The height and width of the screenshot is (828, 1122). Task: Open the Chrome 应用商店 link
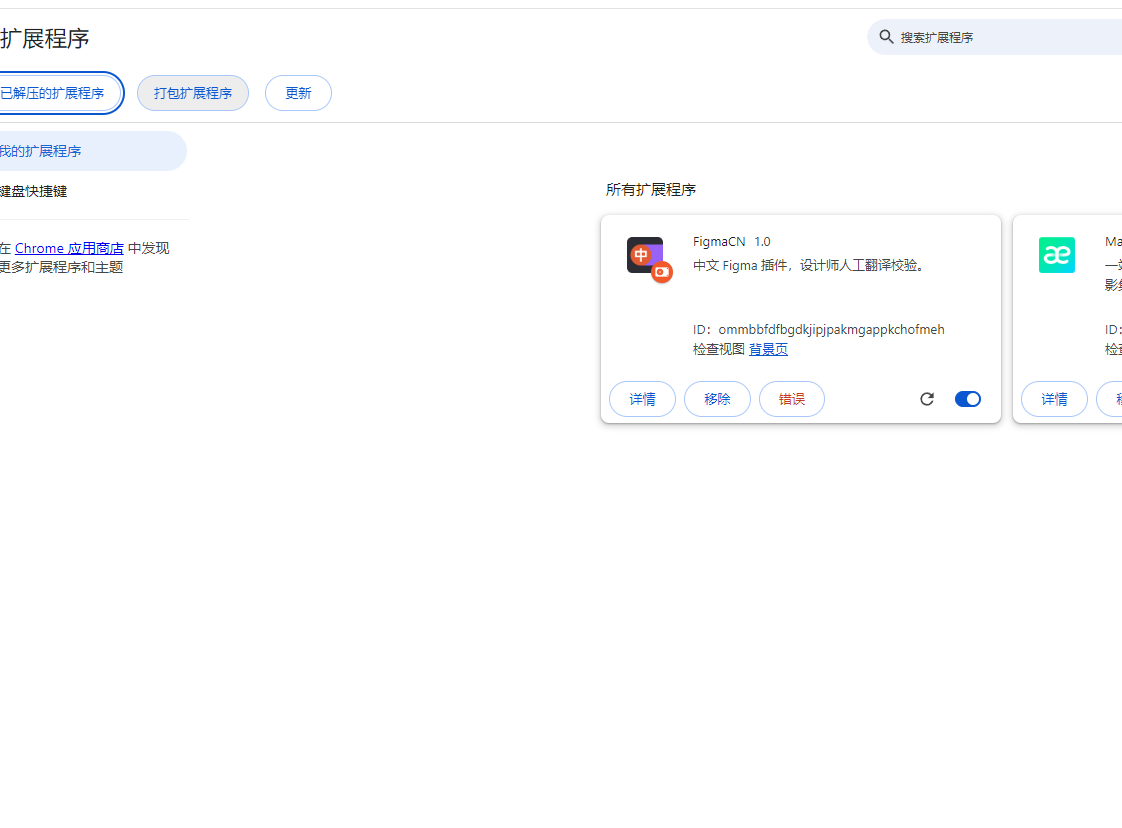[69, 248]
